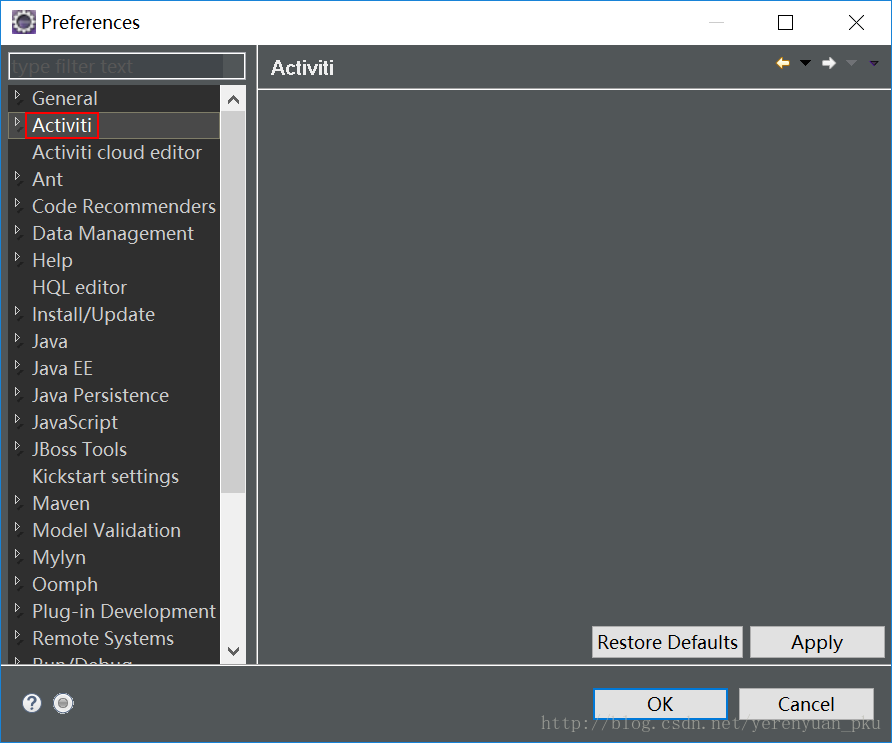This screenshot has height=743, width=892.
Task: Open the back history dropdown arrow
Action: (806, 63)
